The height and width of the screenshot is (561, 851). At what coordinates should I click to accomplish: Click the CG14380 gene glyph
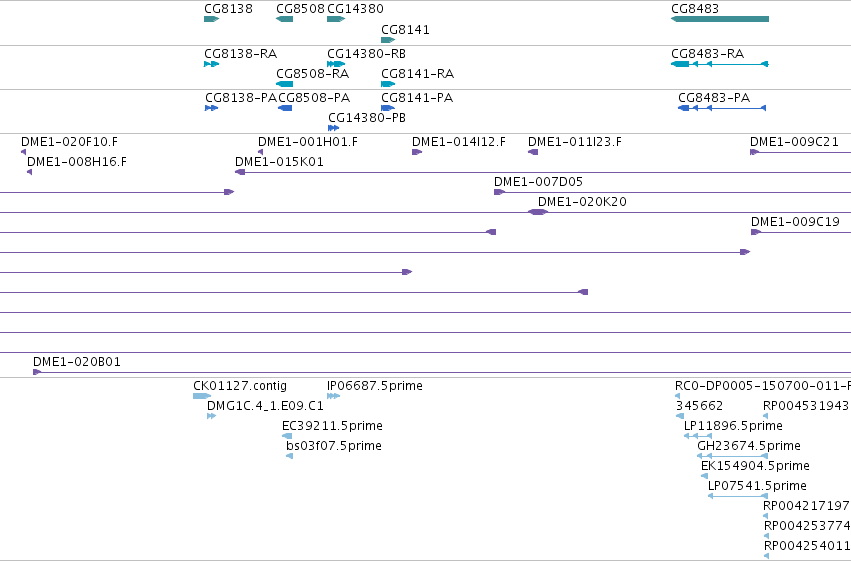click(x=336, y=19)
